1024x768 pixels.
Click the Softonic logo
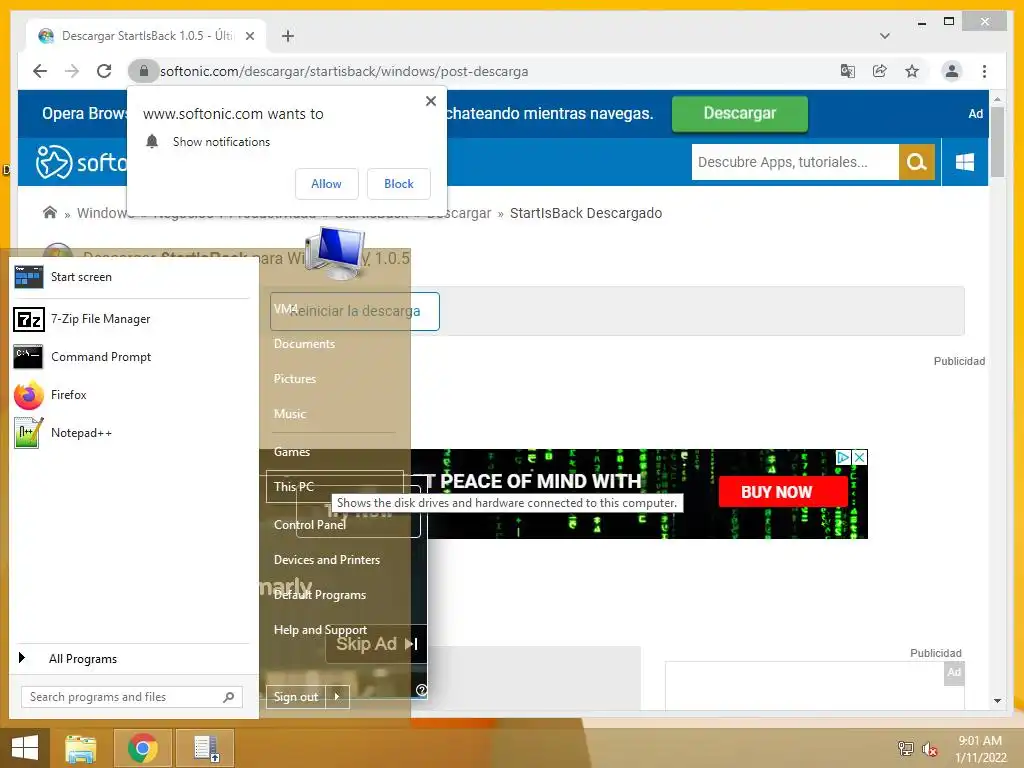[x=80, y=162]
